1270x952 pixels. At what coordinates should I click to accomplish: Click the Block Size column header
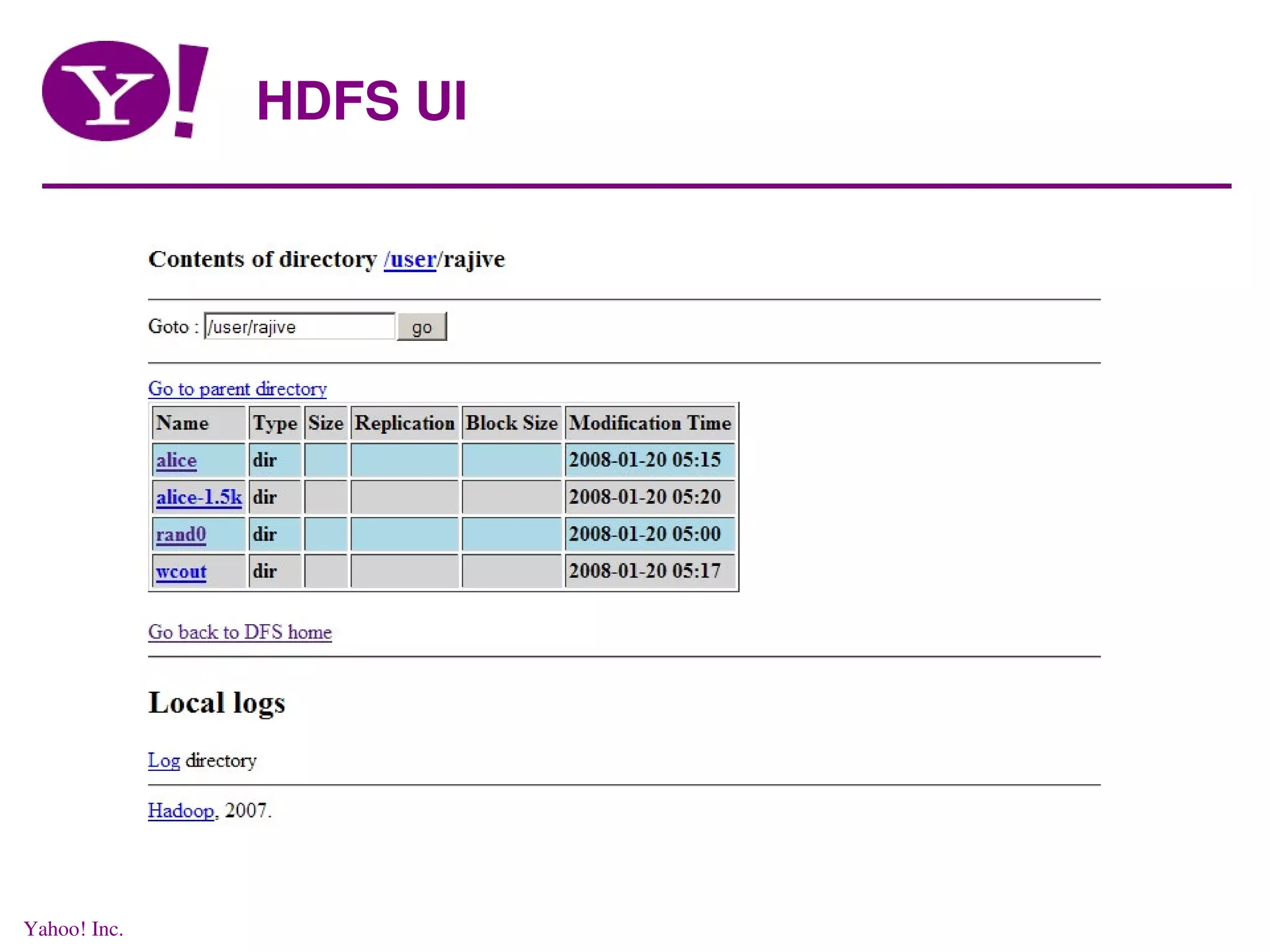pos(512,423)
